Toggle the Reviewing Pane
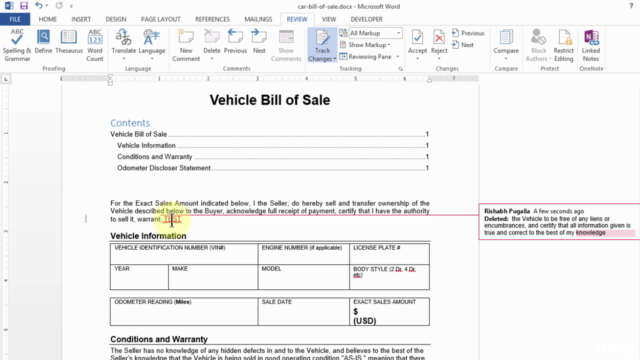The image size is (640, 360). pos(366,57)
